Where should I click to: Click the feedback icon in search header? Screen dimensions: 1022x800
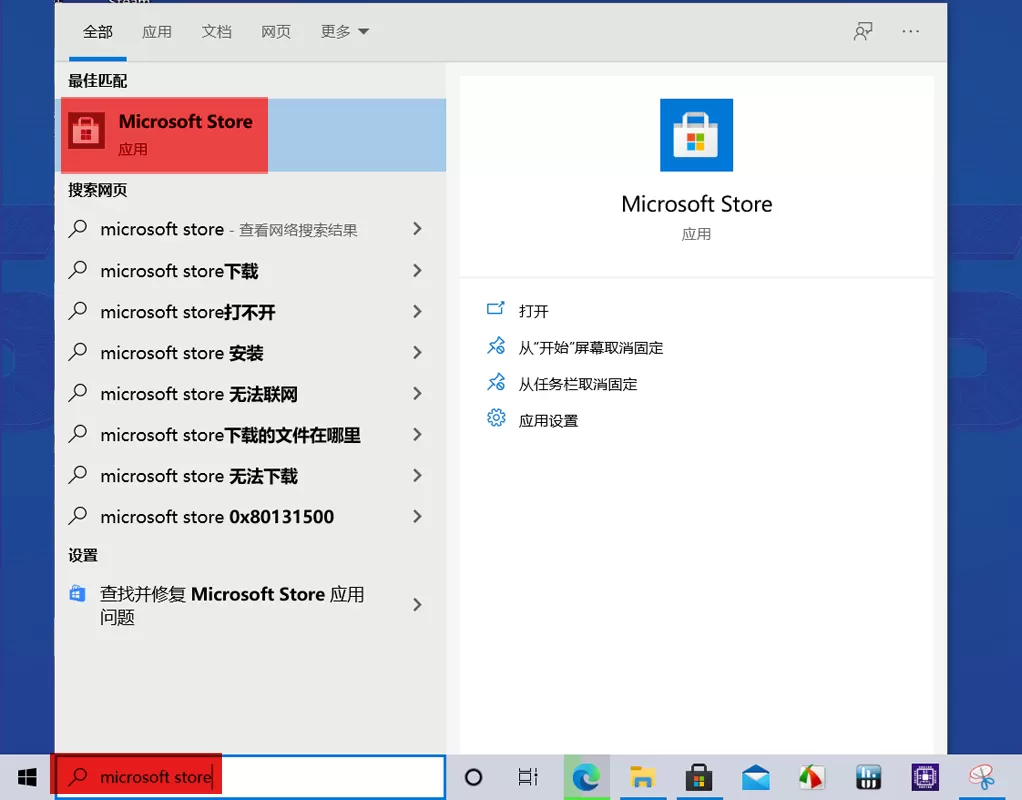(x=862, y=32)
